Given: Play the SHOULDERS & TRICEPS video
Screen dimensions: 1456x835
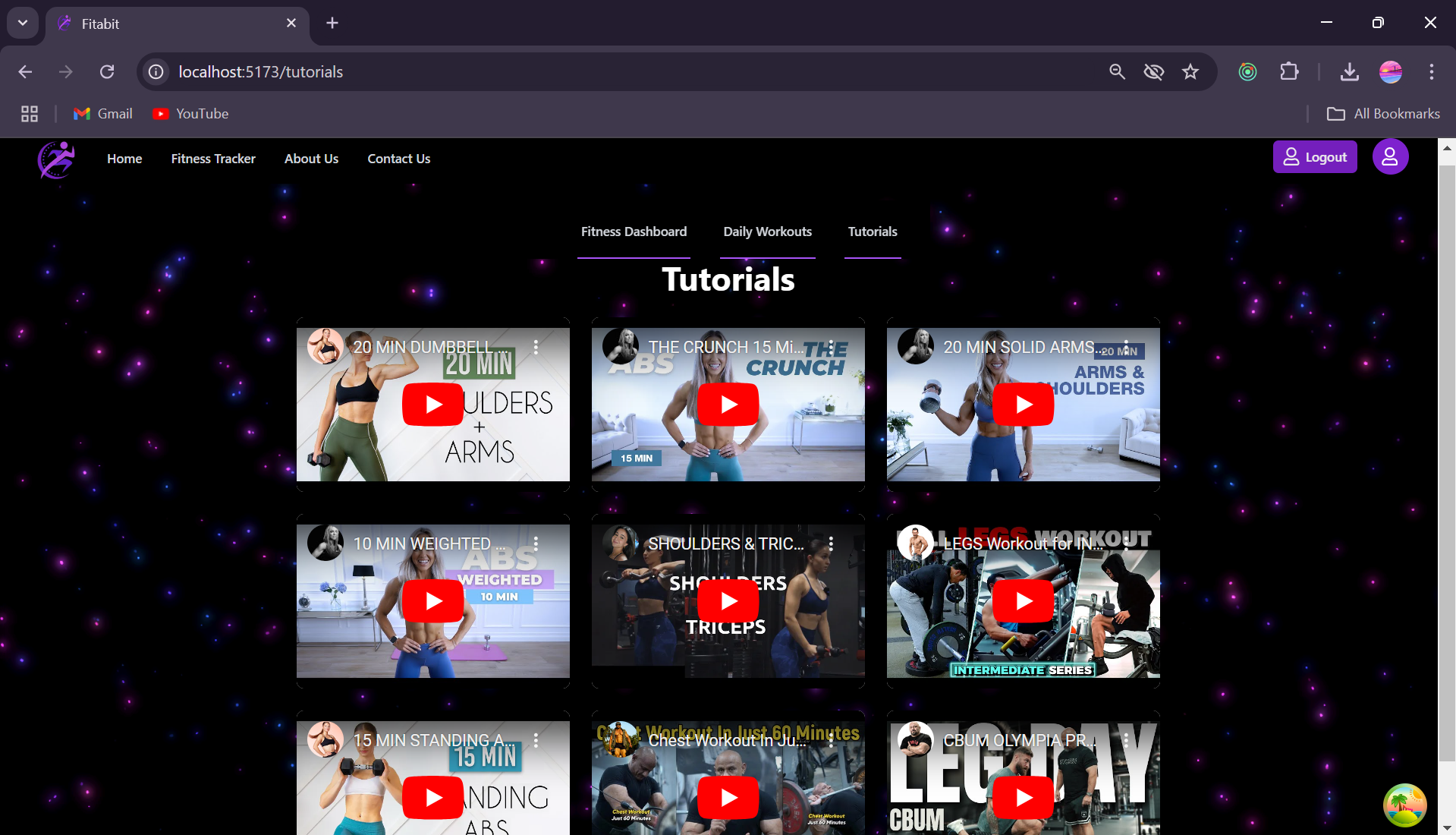Looking at the screenshot, I should point(728,601).
